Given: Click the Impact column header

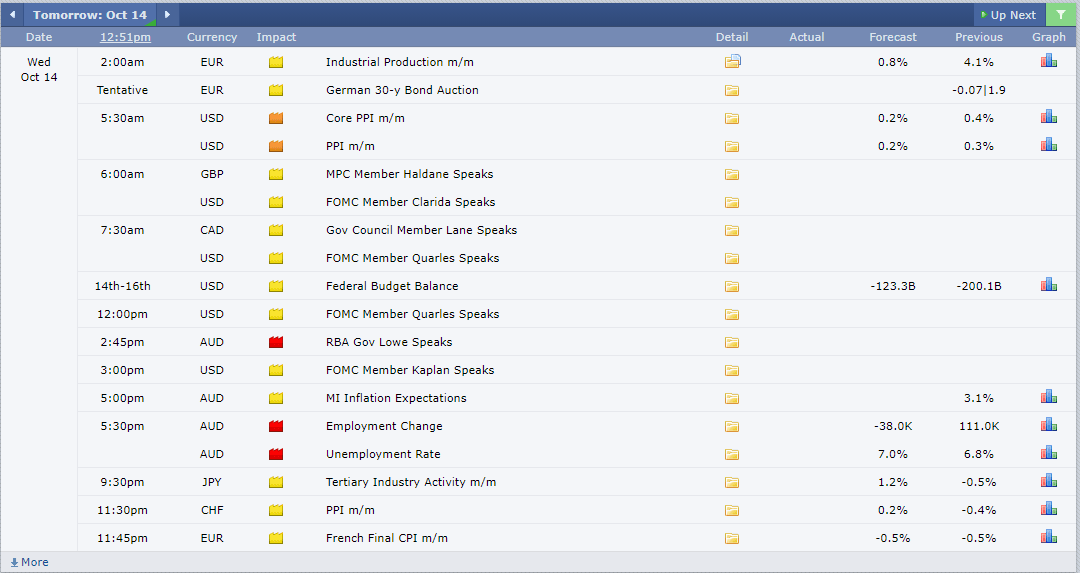Looking at the screenshot, I should 276,37.
